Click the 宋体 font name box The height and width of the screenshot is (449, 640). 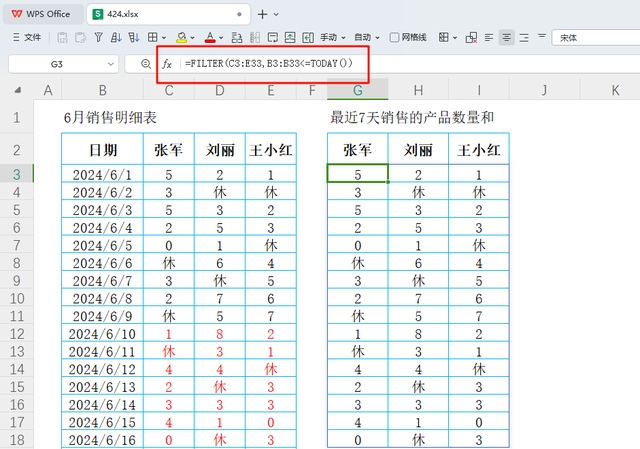596,38
